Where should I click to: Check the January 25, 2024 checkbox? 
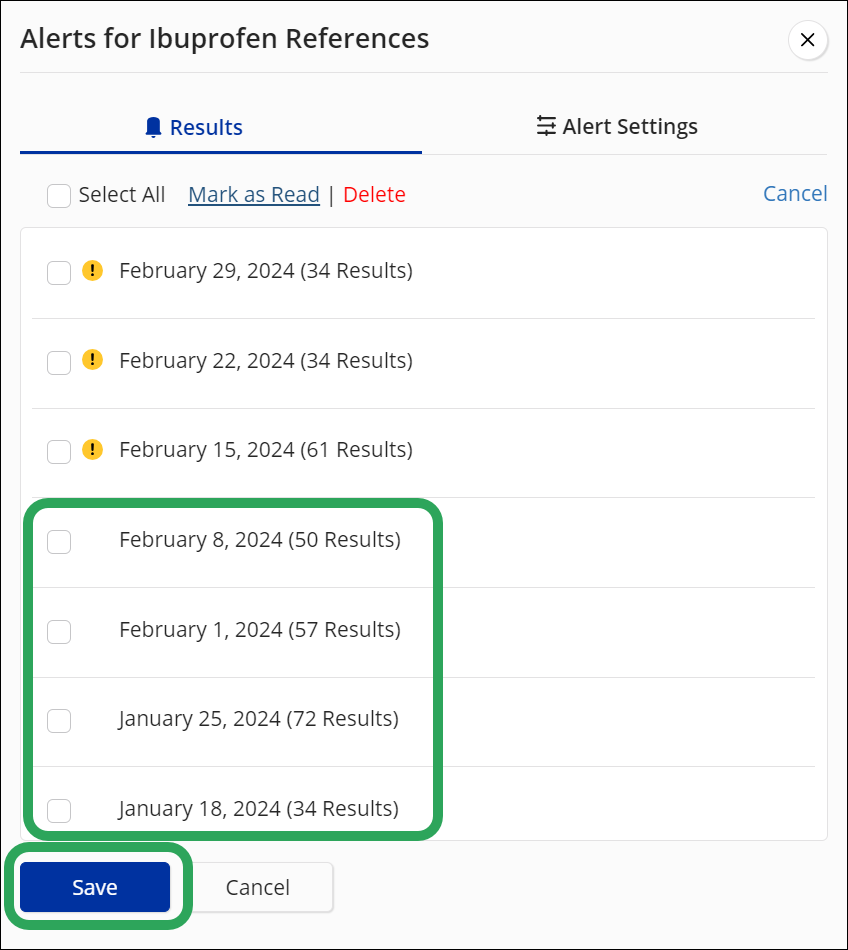pos(59,720)
